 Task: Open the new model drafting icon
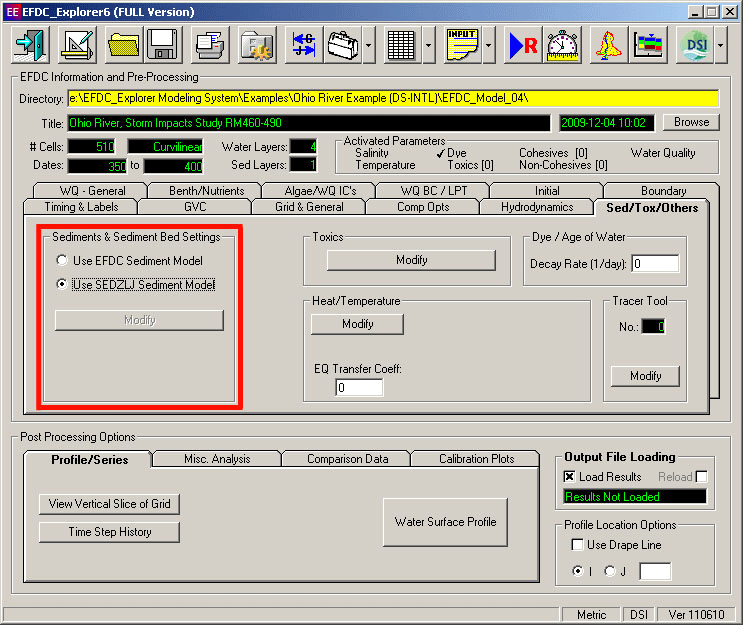coord(77,45)
